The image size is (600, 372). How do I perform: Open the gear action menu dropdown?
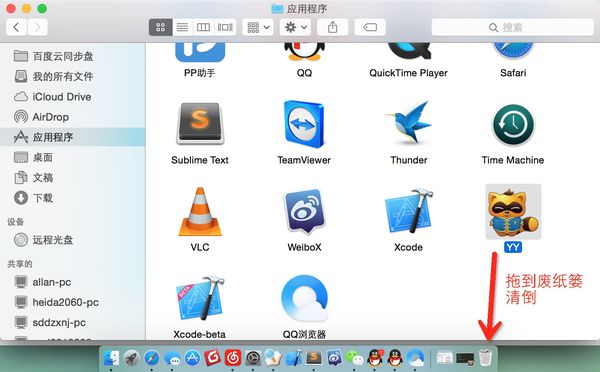295,27
